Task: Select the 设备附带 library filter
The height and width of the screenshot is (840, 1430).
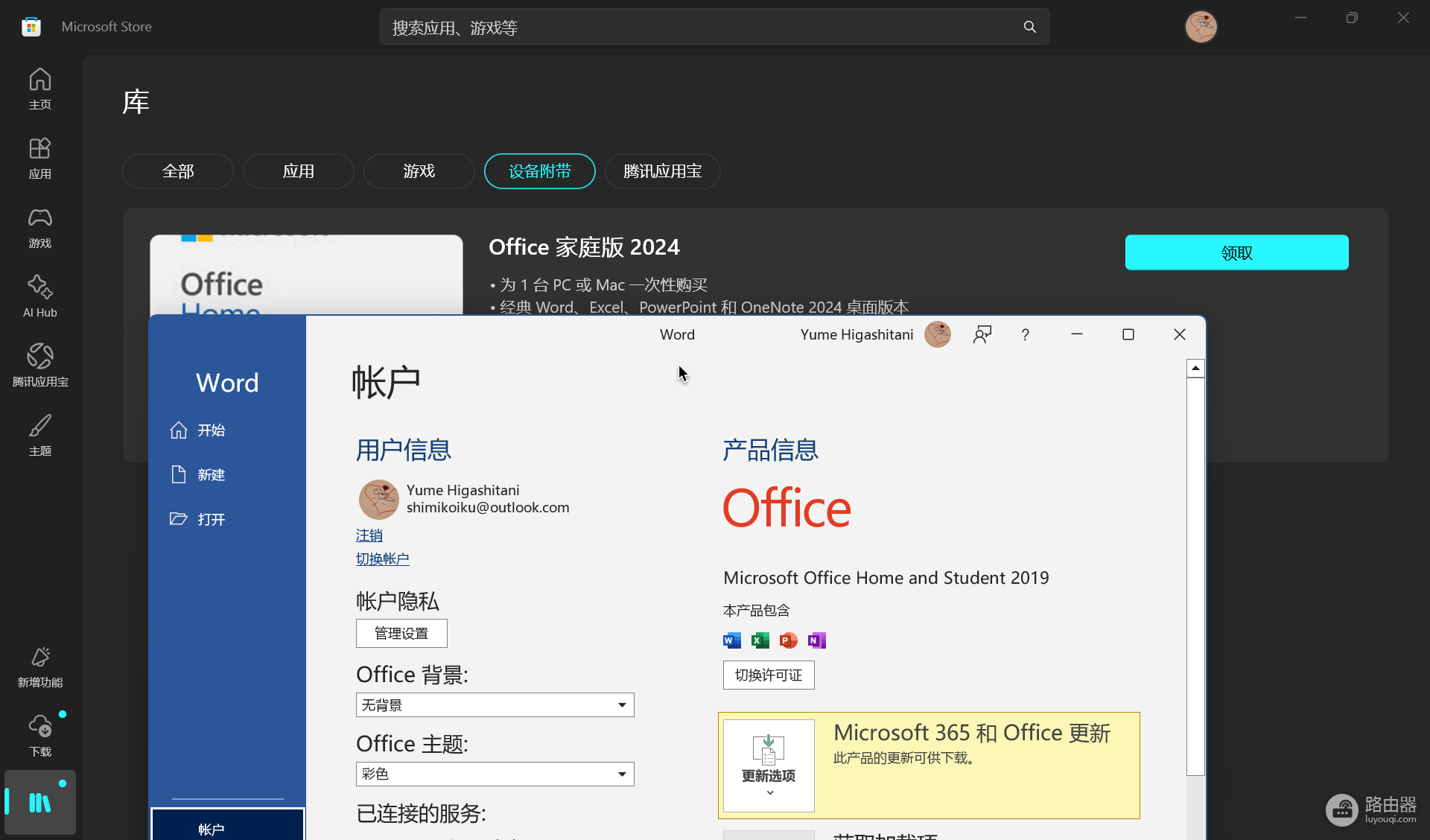Action: pos(540,171)
